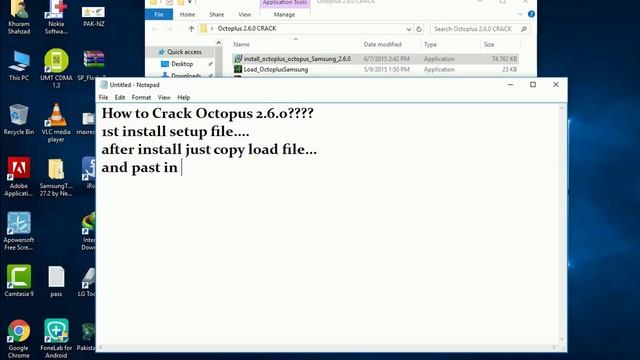Sort files by Type column
640x360 pixels.
430,44
